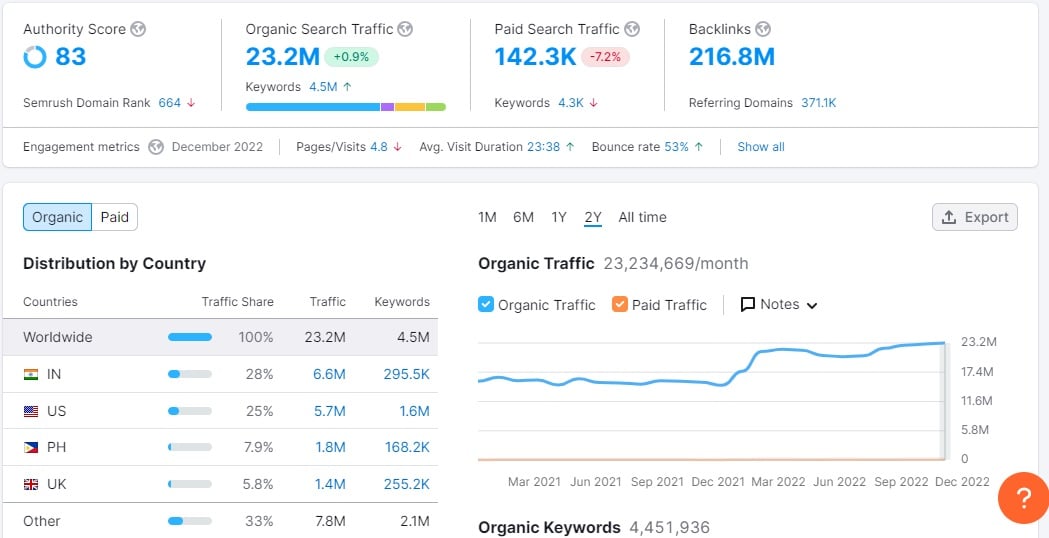The image size is (1049, 538).
Task: Select the 1M time range
Action: click(487, 217)
